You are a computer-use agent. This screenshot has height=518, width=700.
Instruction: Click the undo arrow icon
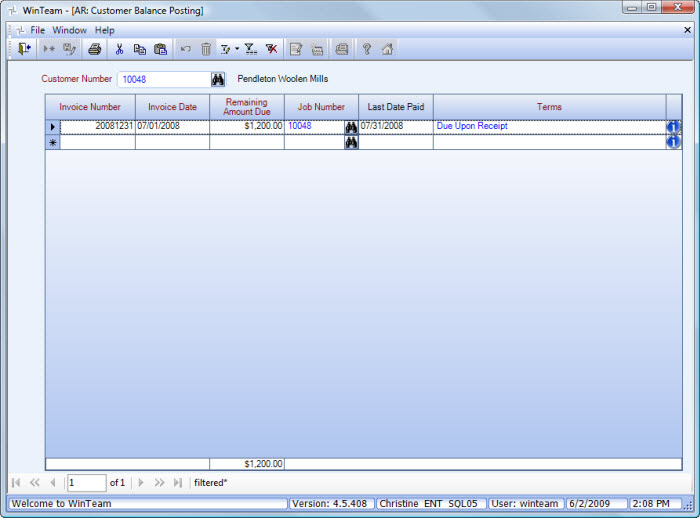(186, 49)
